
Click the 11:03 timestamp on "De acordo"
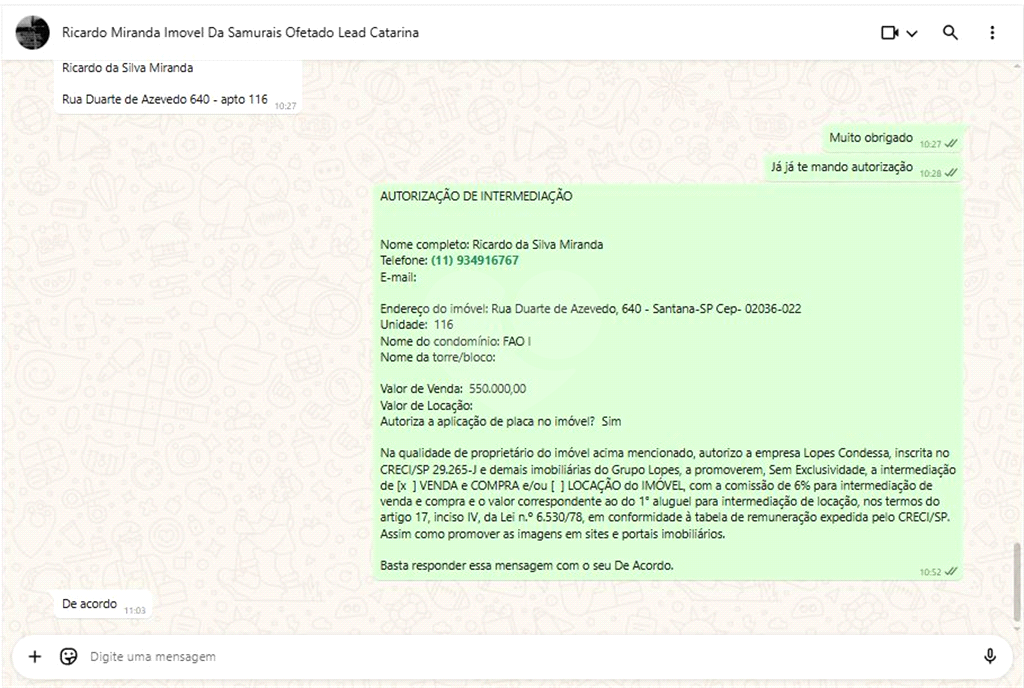click(135, 610)
